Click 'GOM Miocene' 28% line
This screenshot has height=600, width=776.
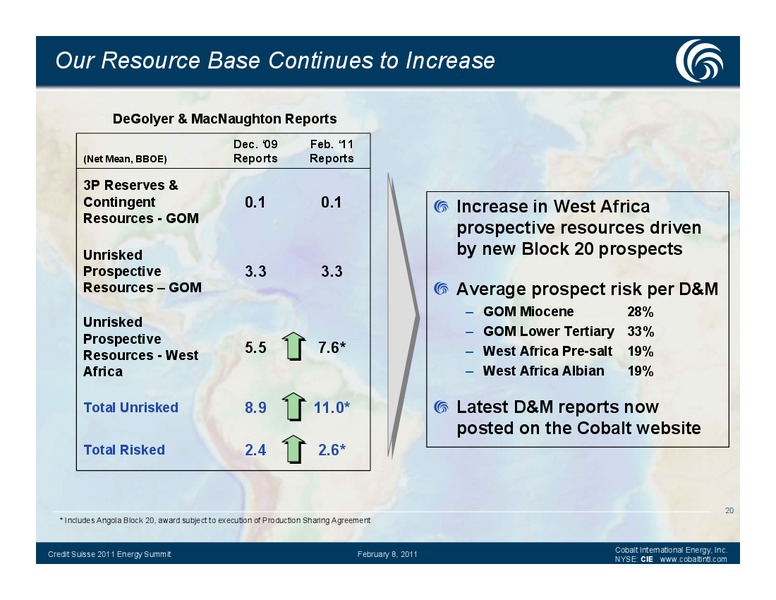pyautogui.click(x=559, y=311)
